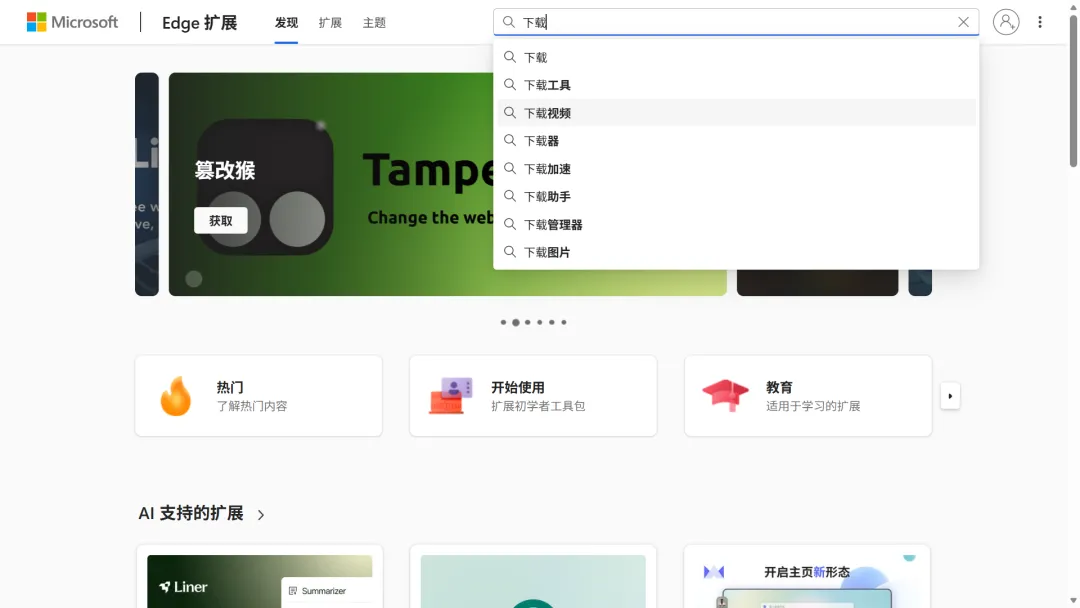
Task: Clear the search box with the X icon
Action: [963, 22]
